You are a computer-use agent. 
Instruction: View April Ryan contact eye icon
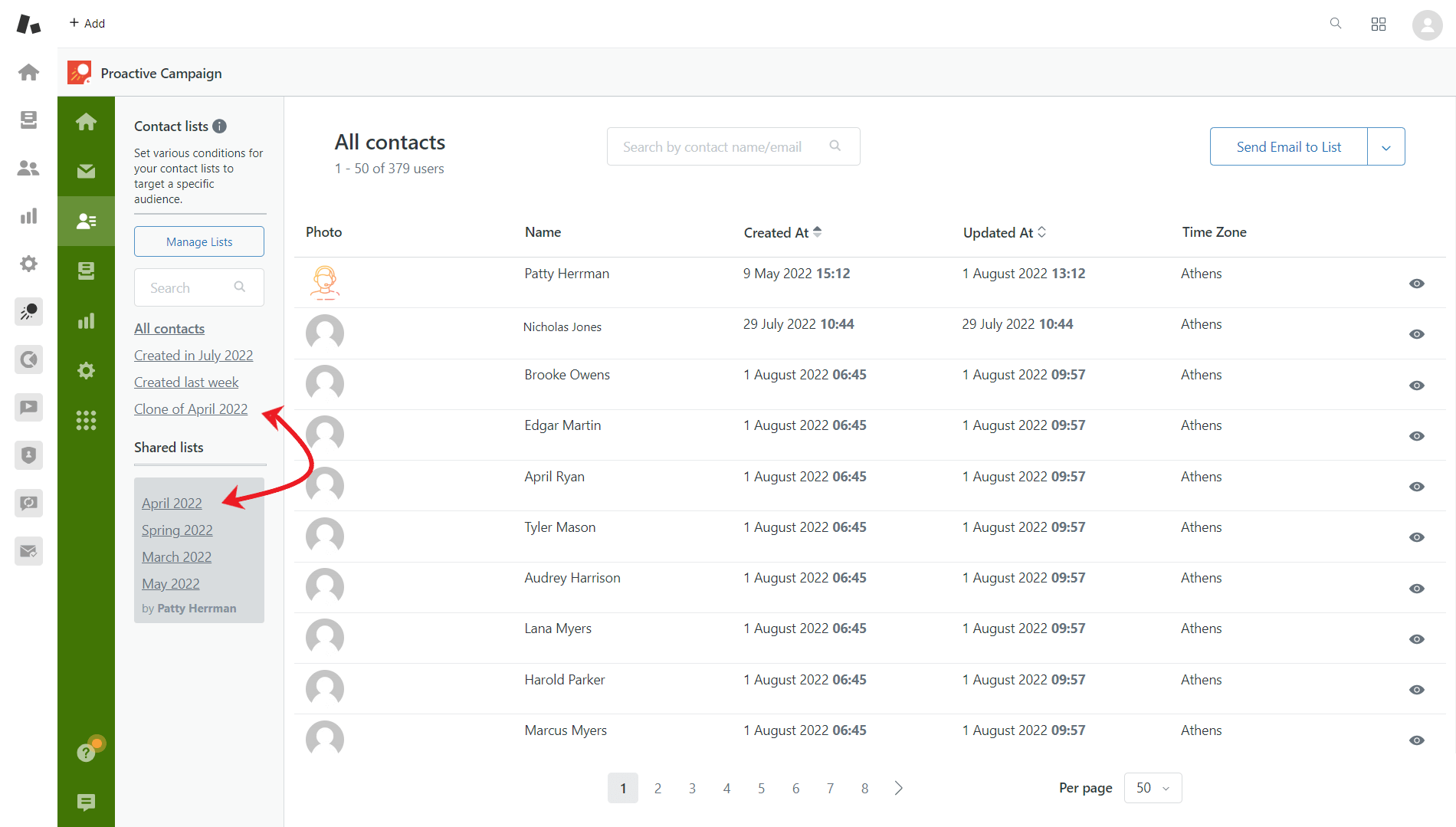tap(1416, 487)
